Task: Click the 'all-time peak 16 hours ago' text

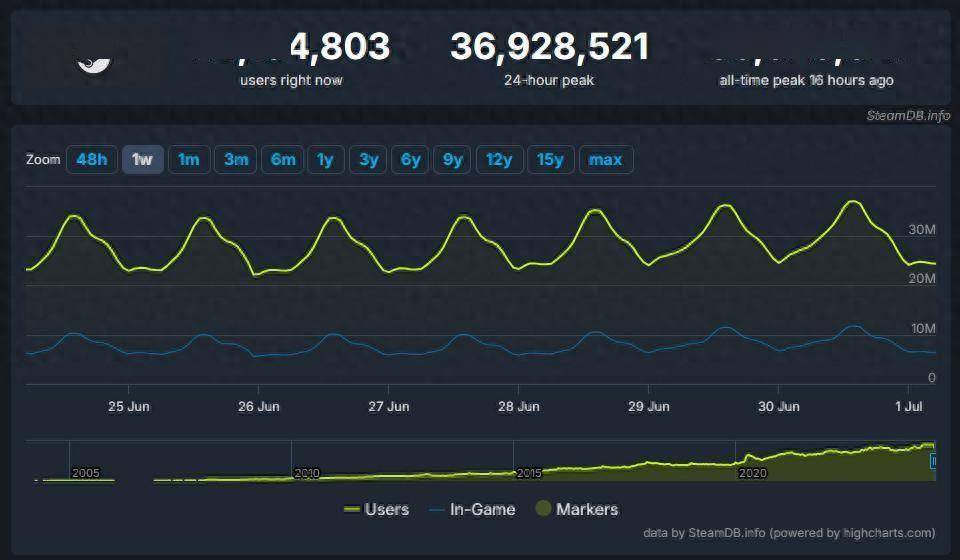Action: point(806,80)
